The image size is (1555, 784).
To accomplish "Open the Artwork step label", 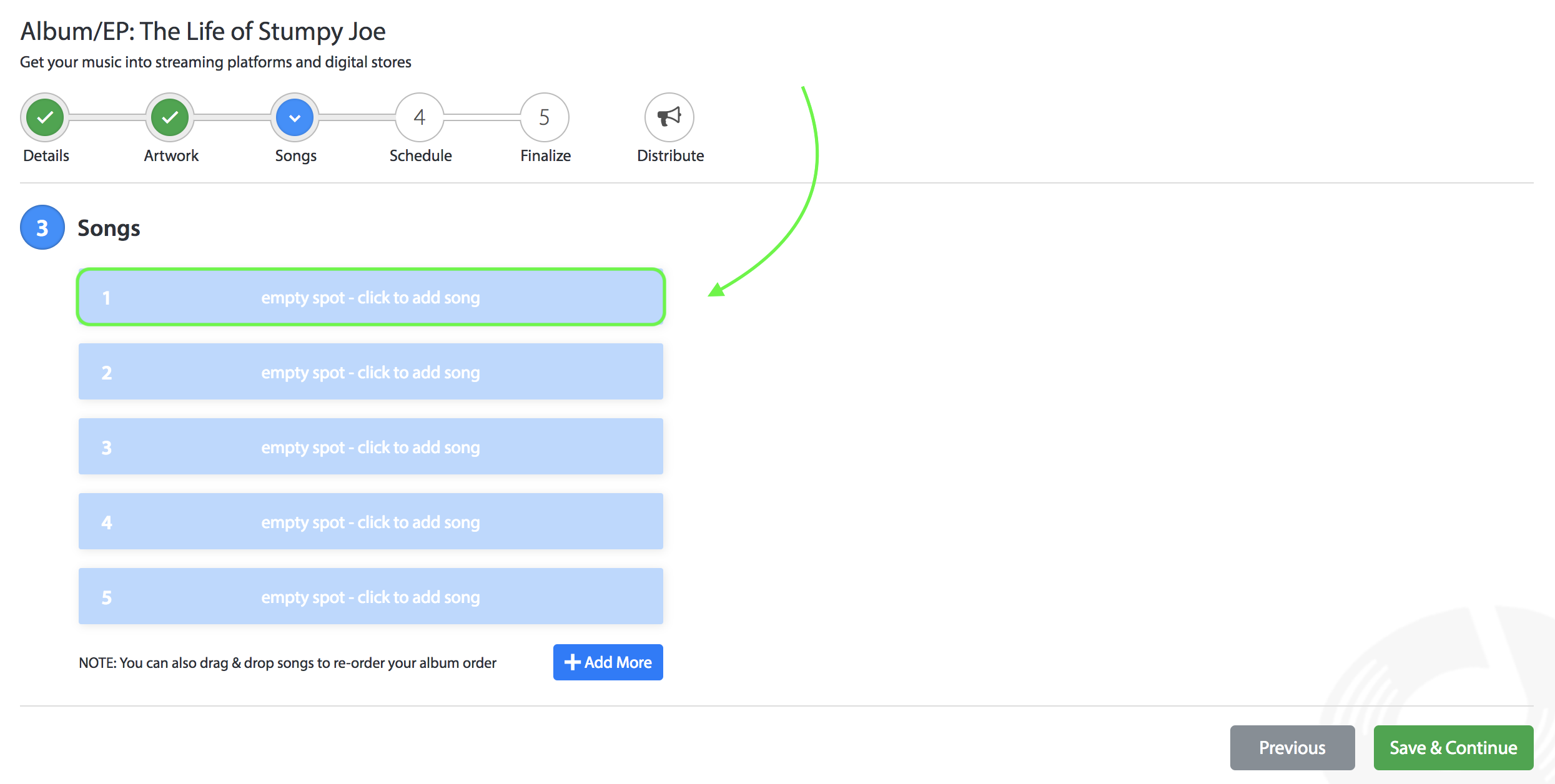I will pyautogui.click(x=171, y=155).
